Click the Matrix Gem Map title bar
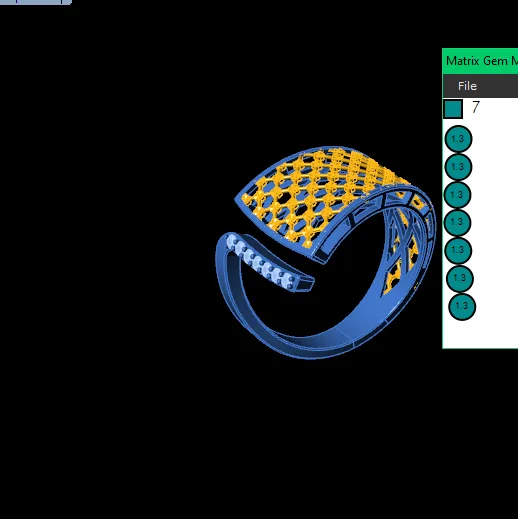The height and width of the screenshot is (519, 518). coord(480,61)
